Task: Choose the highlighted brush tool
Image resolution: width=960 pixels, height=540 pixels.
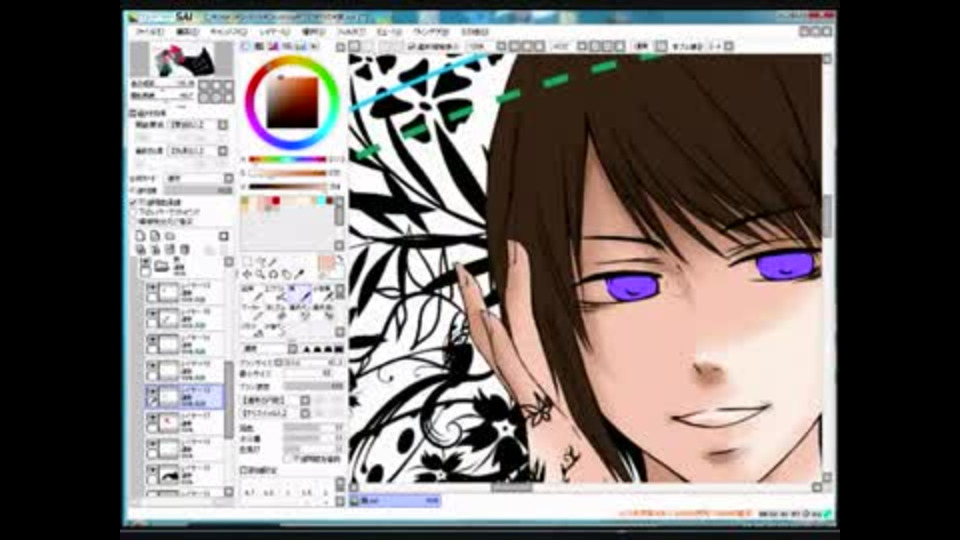Action: coord(299,294)
